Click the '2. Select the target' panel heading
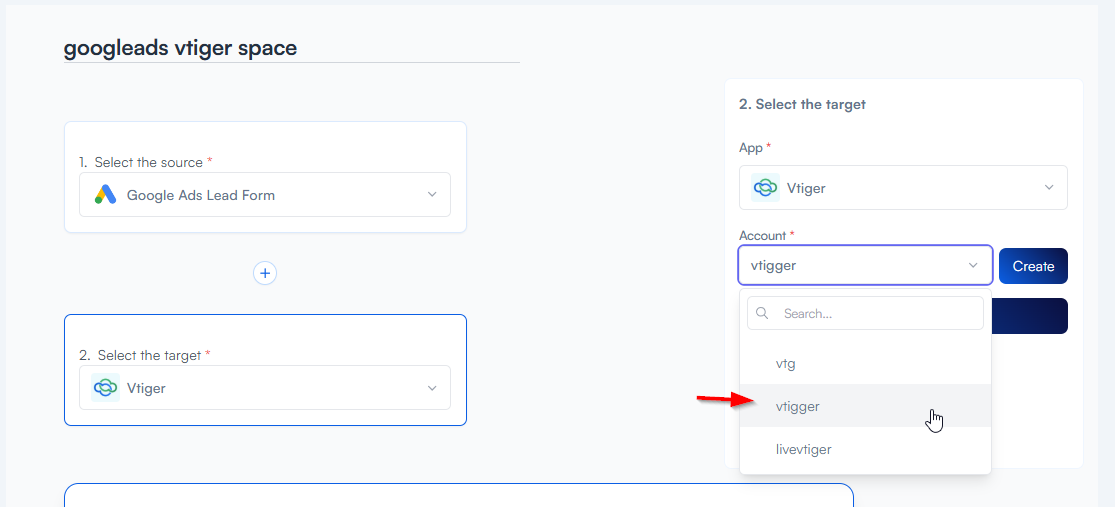The image size is (1115, 507). point(802,104)
